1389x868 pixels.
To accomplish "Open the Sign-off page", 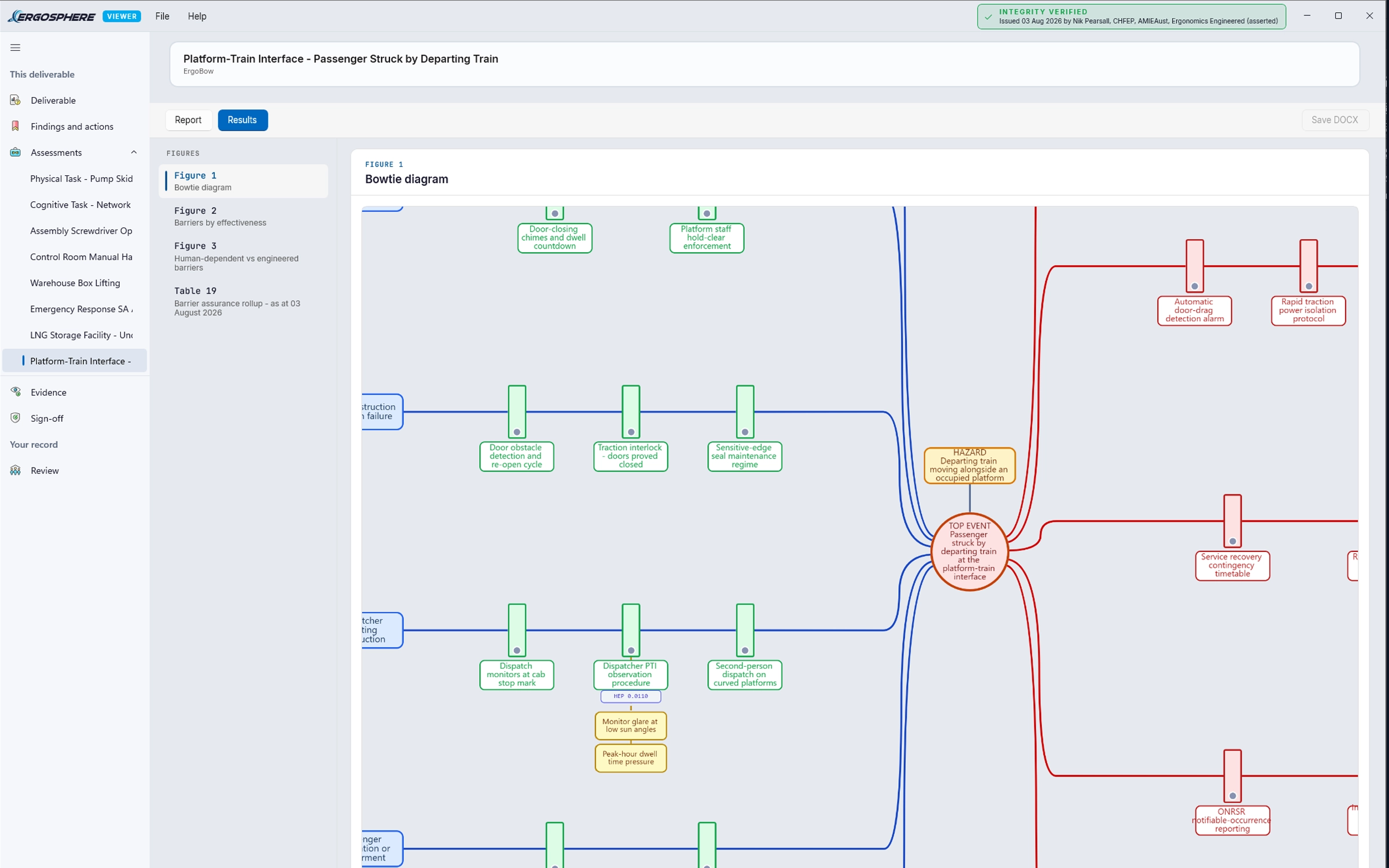I will [x=47, y=418].
